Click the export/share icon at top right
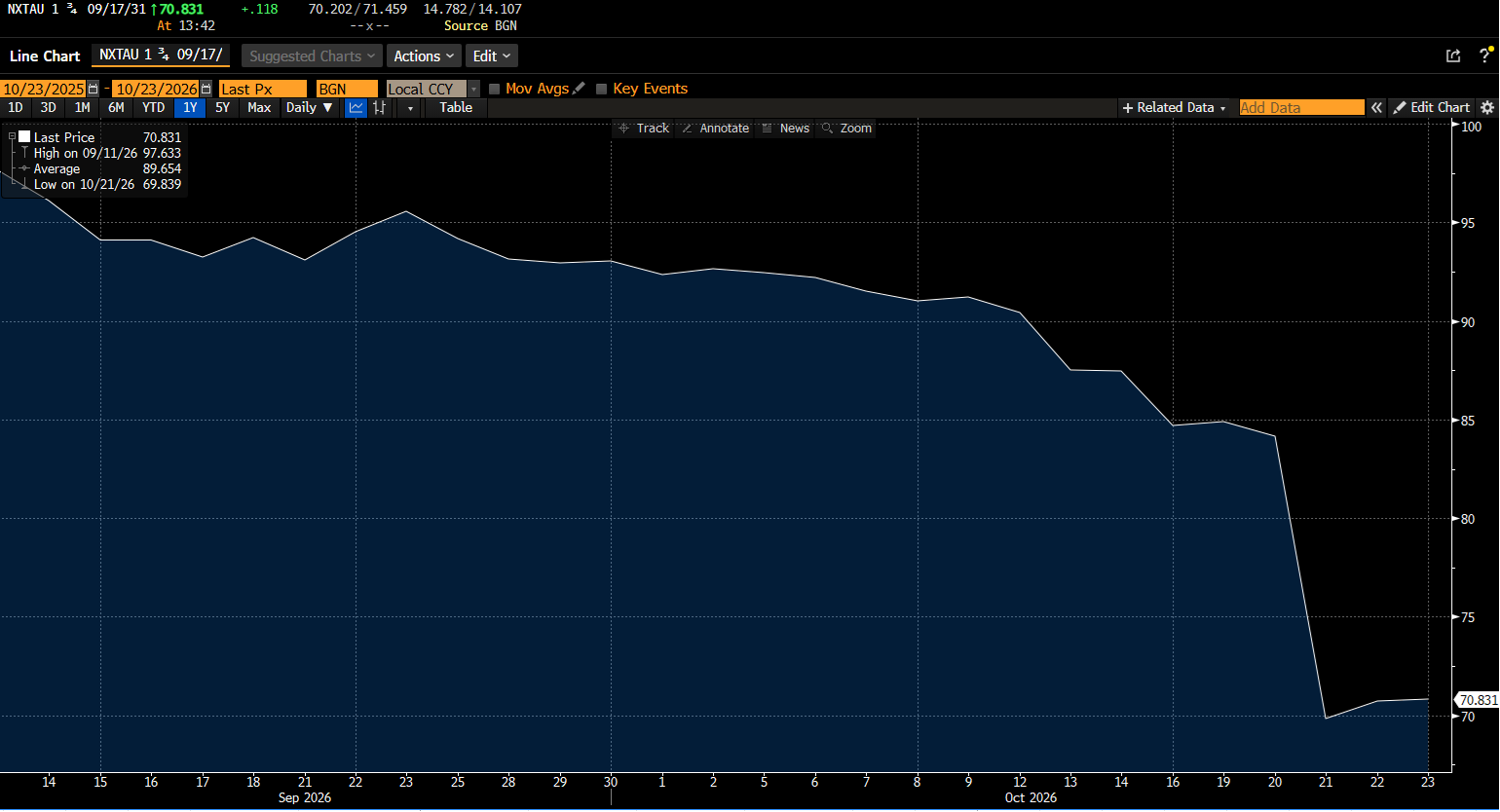This screenshot has width=1500, height=812. (x=1453, y=56)
